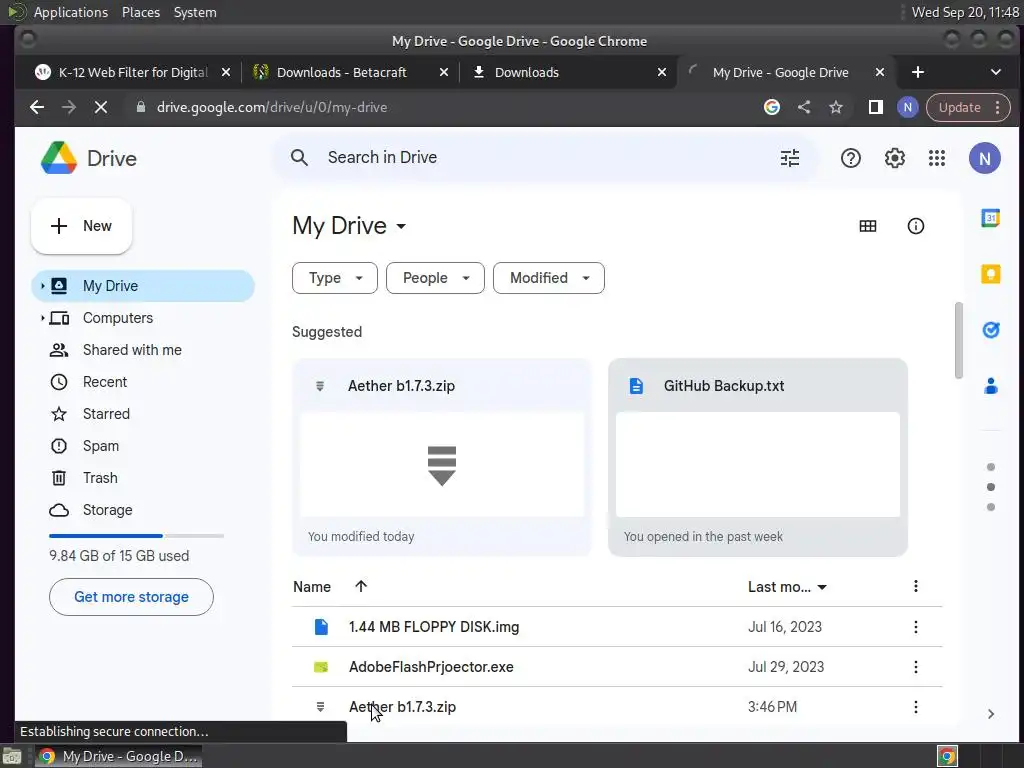Open the Recent section
The width and height of the screenshot is (1024, 768).
143,382
